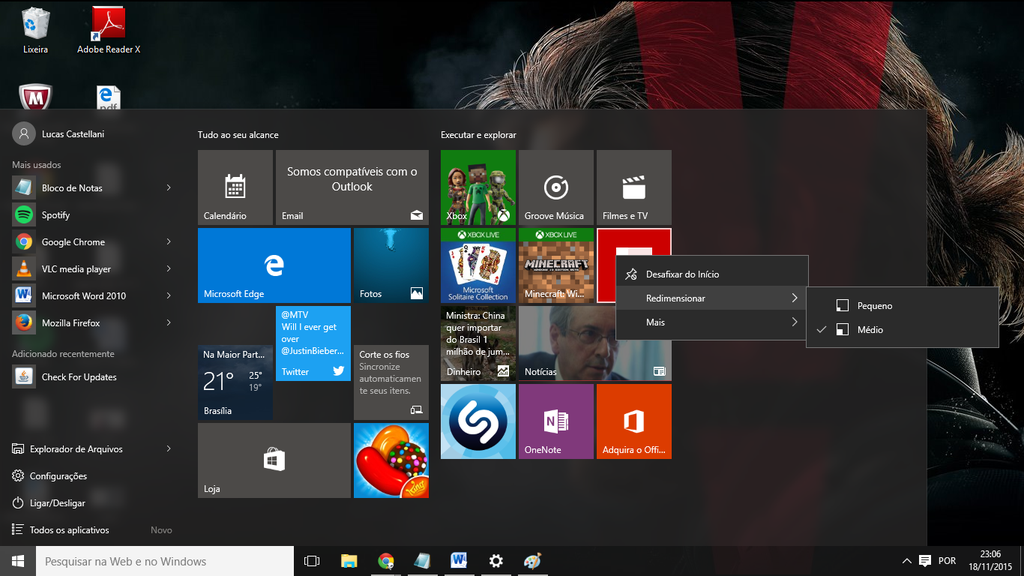Expand Explorador de Arquivos jump list arrow

coord(168,449)
